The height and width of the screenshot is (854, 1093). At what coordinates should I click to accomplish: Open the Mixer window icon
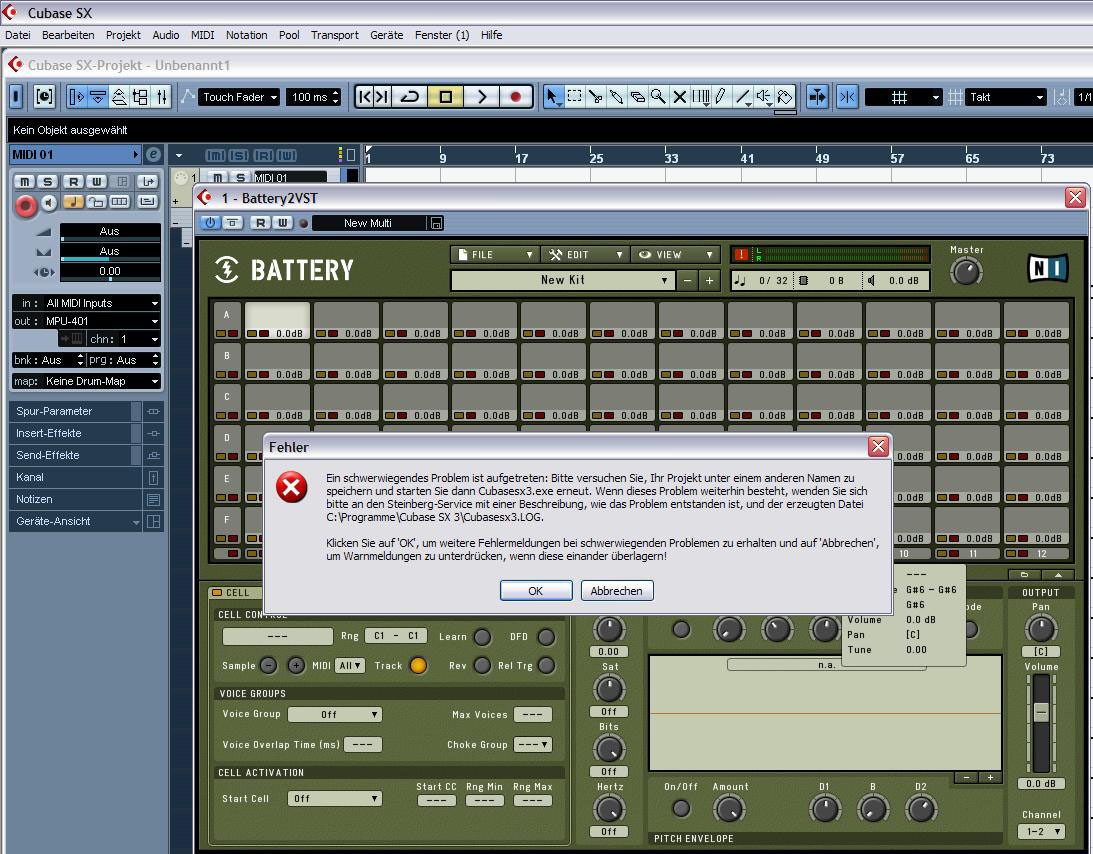(x=162, y=97)
